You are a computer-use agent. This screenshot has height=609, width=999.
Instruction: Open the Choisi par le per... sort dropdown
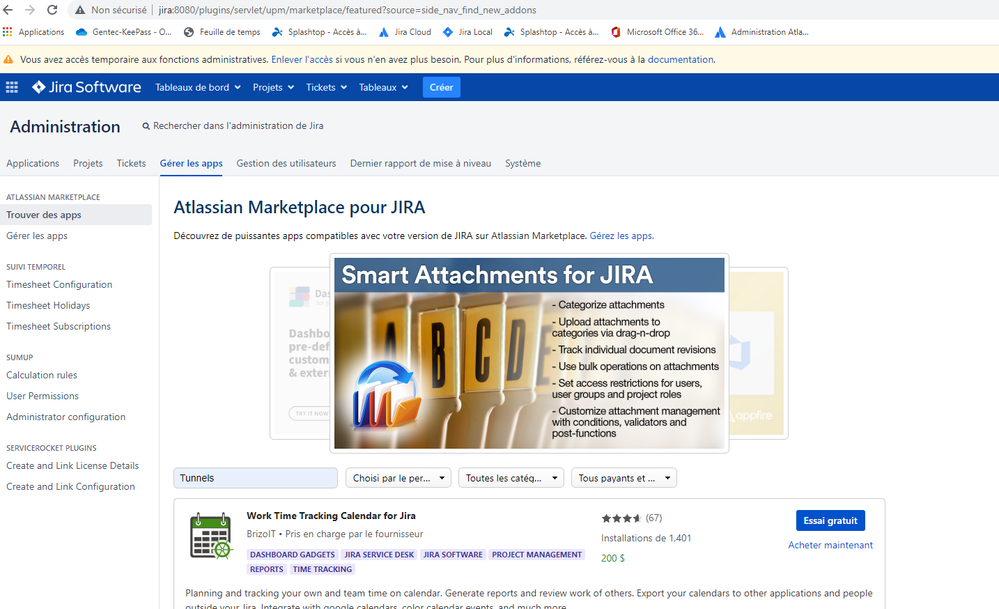coord(398,478)
